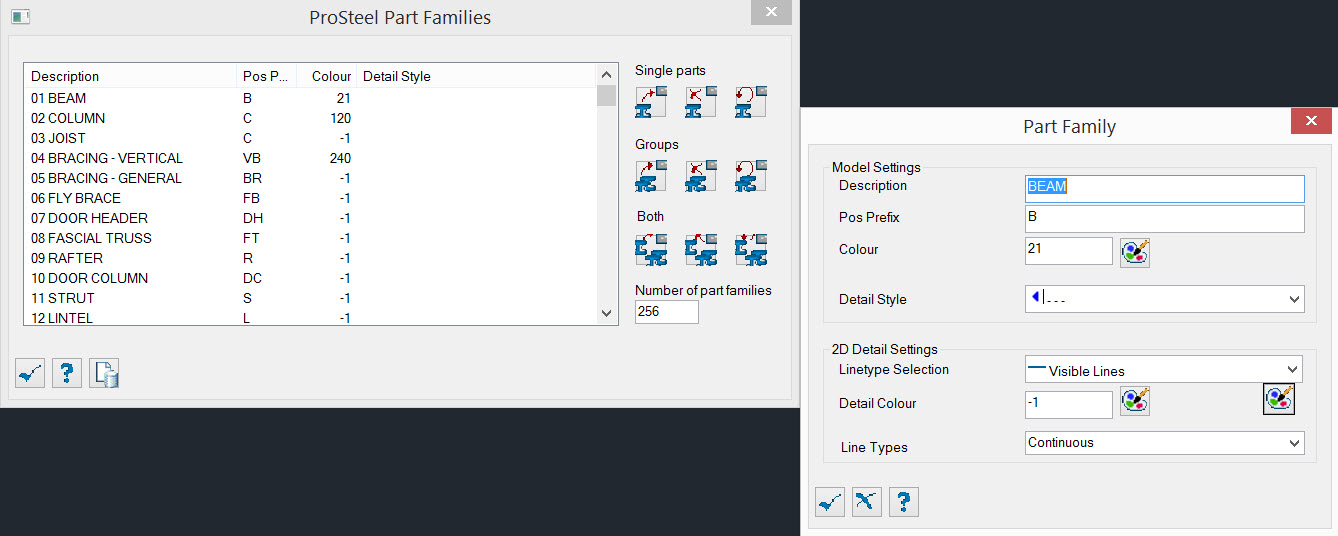This screenshot has height=536, width=1338.
Task: Close the Part Family dialog
Action: 1310,122
